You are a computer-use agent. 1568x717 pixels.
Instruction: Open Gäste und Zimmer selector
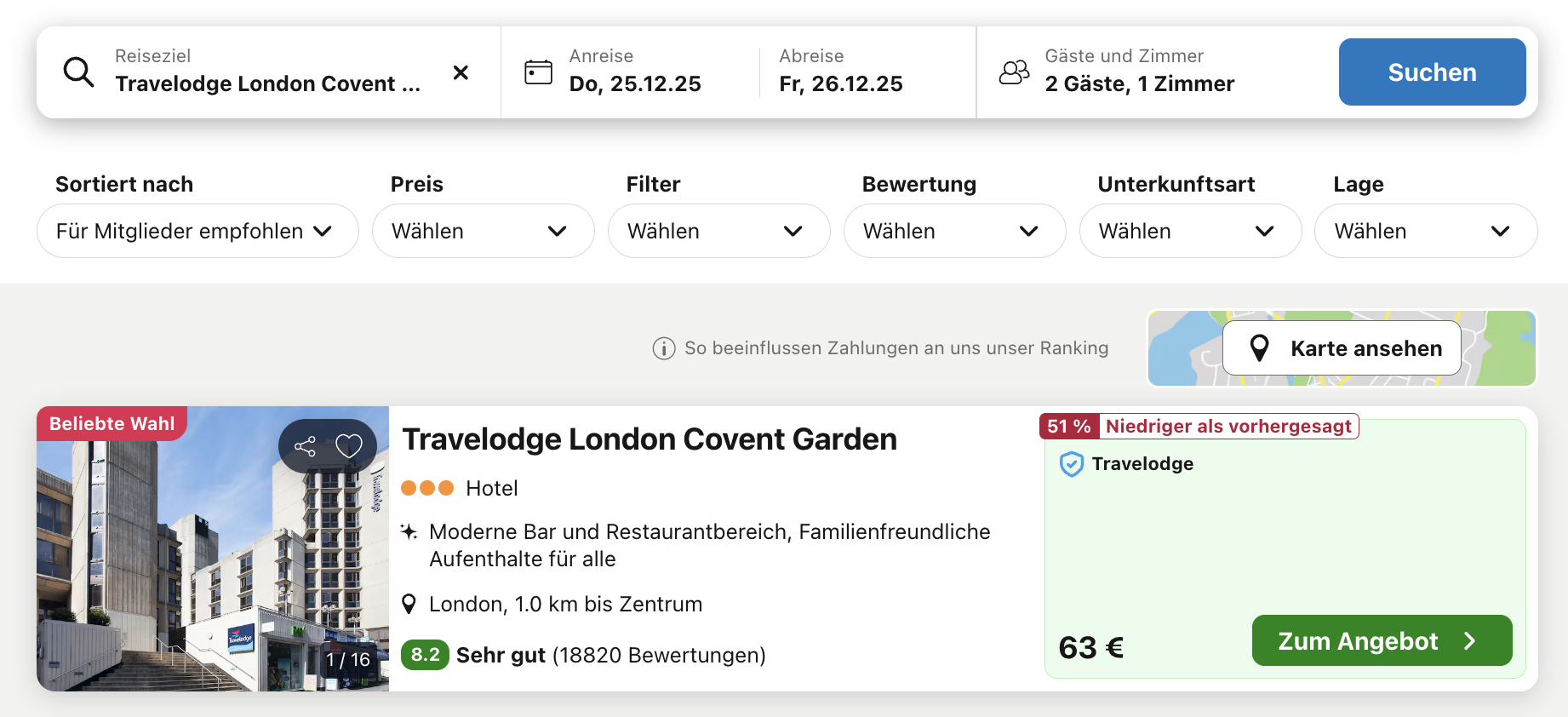pyautogui.click(x=1139, y=72)
